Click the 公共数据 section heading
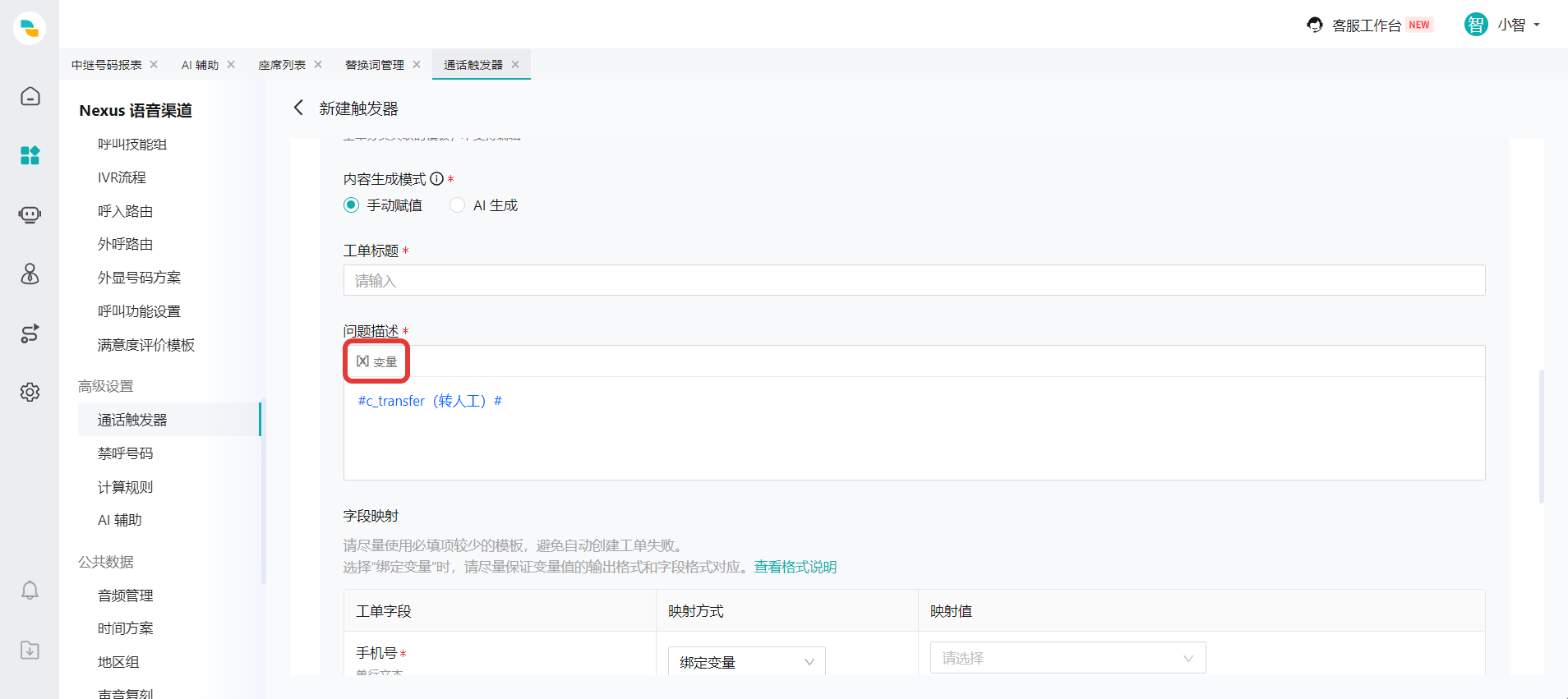Viewport: 1568px width, 699px height. pos(106,561)
